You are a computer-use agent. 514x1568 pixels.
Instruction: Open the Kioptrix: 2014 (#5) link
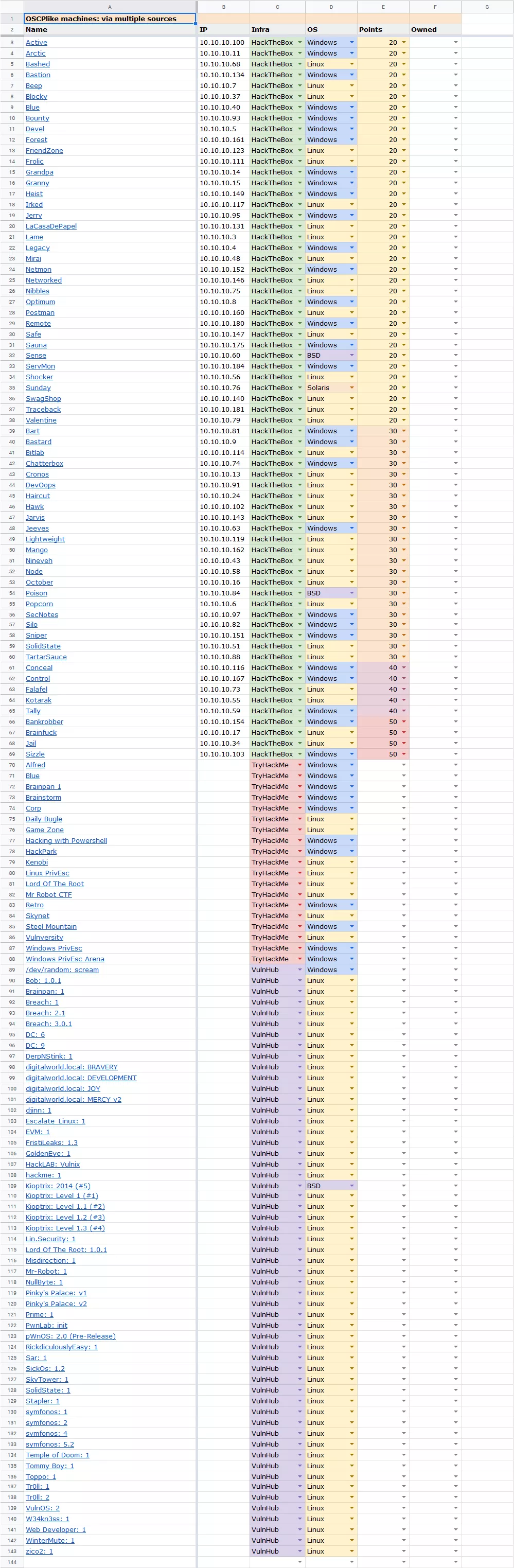[x=58, y=1186]
